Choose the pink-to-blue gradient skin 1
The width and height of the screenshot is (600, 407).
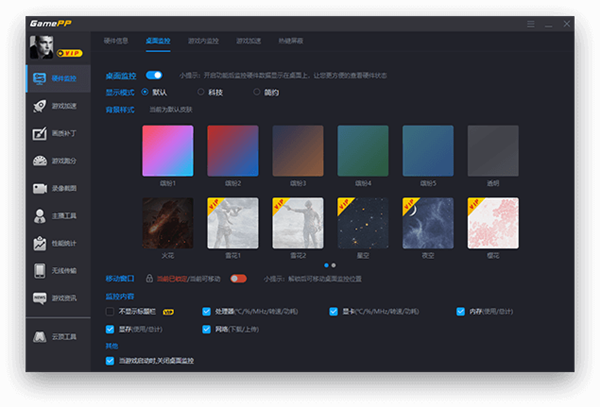pos(168,151)
